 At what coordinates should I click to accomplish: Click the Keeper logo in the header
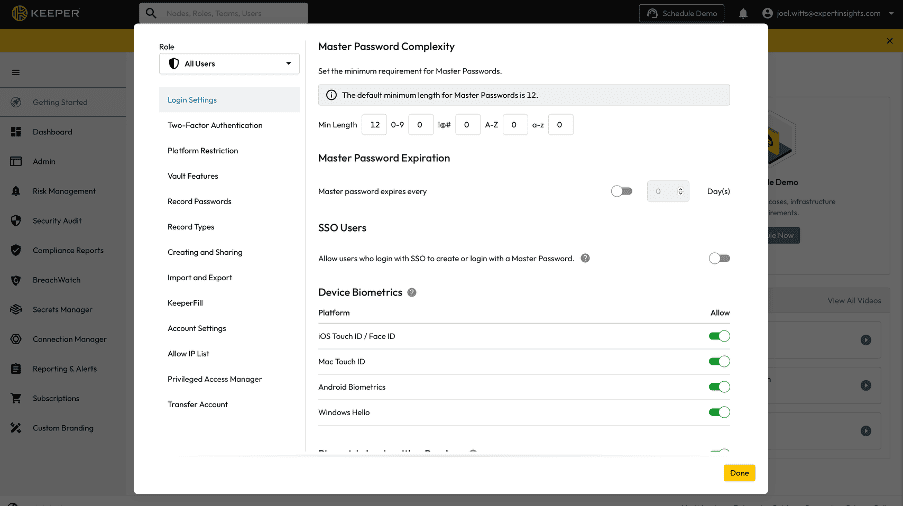click(x=46, y=13)
